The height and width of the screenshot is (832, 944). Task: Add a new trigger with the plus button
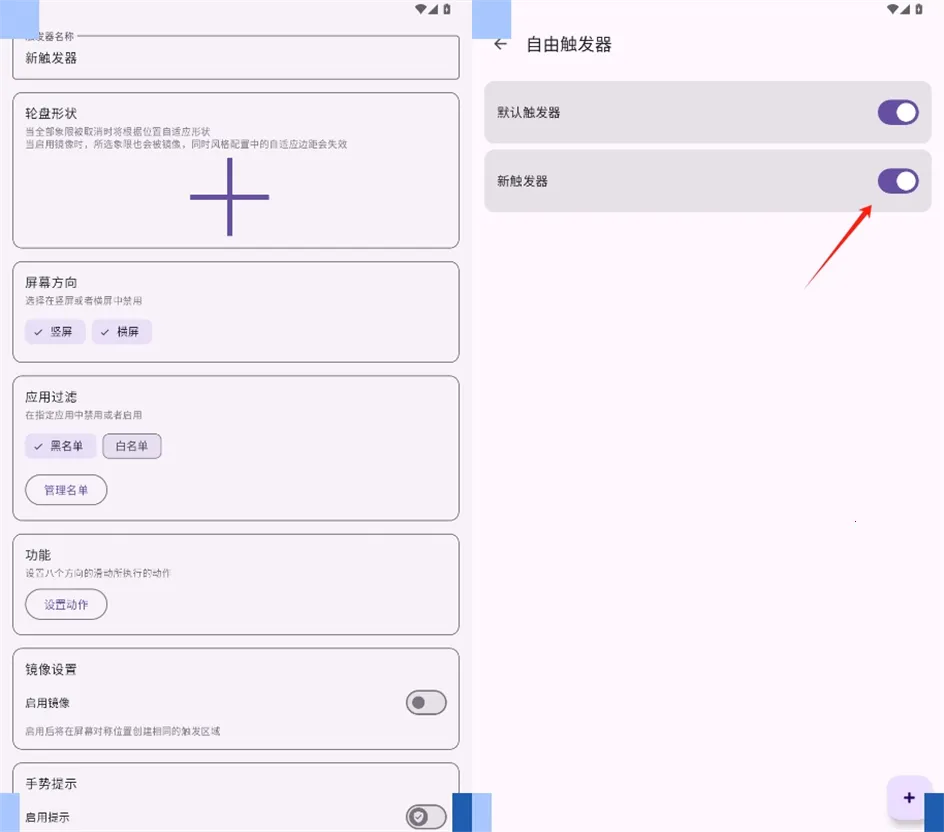click(x=909, y=798)
